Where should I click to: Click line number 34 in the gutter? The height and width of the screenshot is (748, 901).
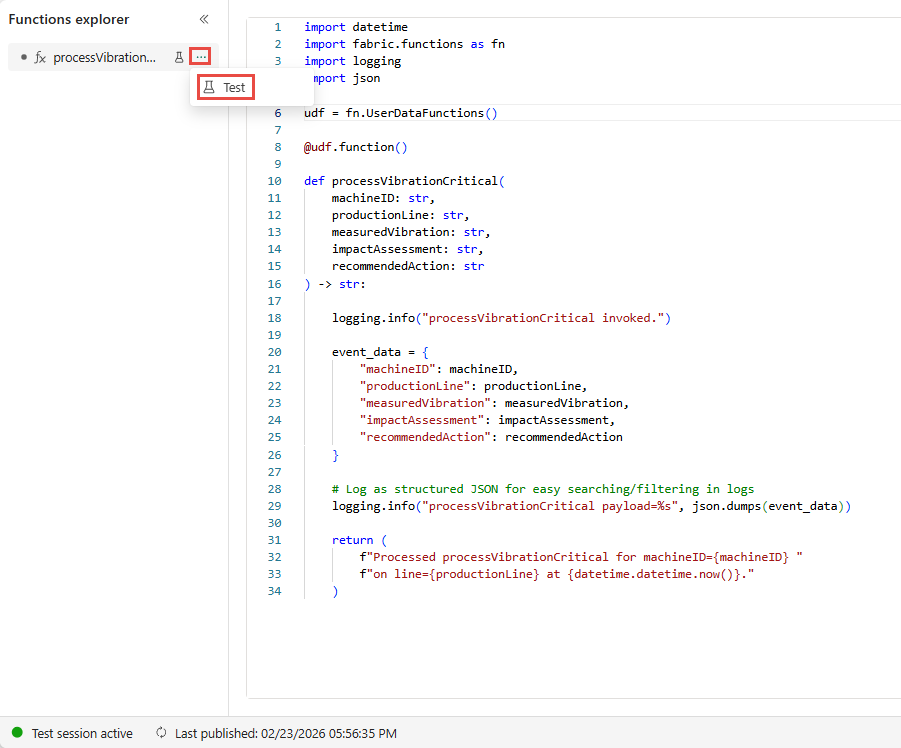point(275,591)
